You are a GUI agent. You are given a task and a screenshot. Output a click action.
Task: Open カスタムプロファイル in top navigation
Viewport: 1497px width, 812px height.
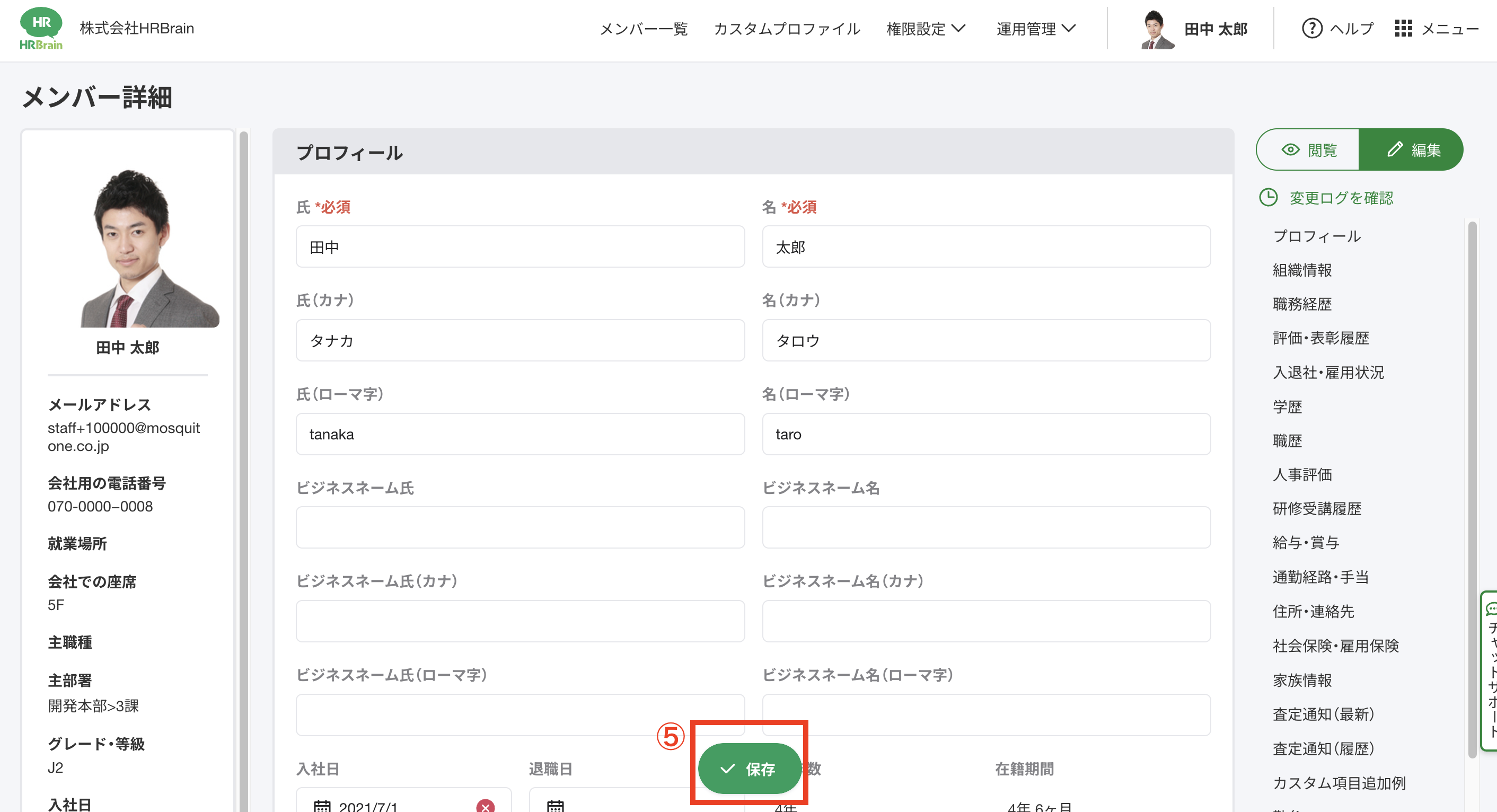[786, 29]
